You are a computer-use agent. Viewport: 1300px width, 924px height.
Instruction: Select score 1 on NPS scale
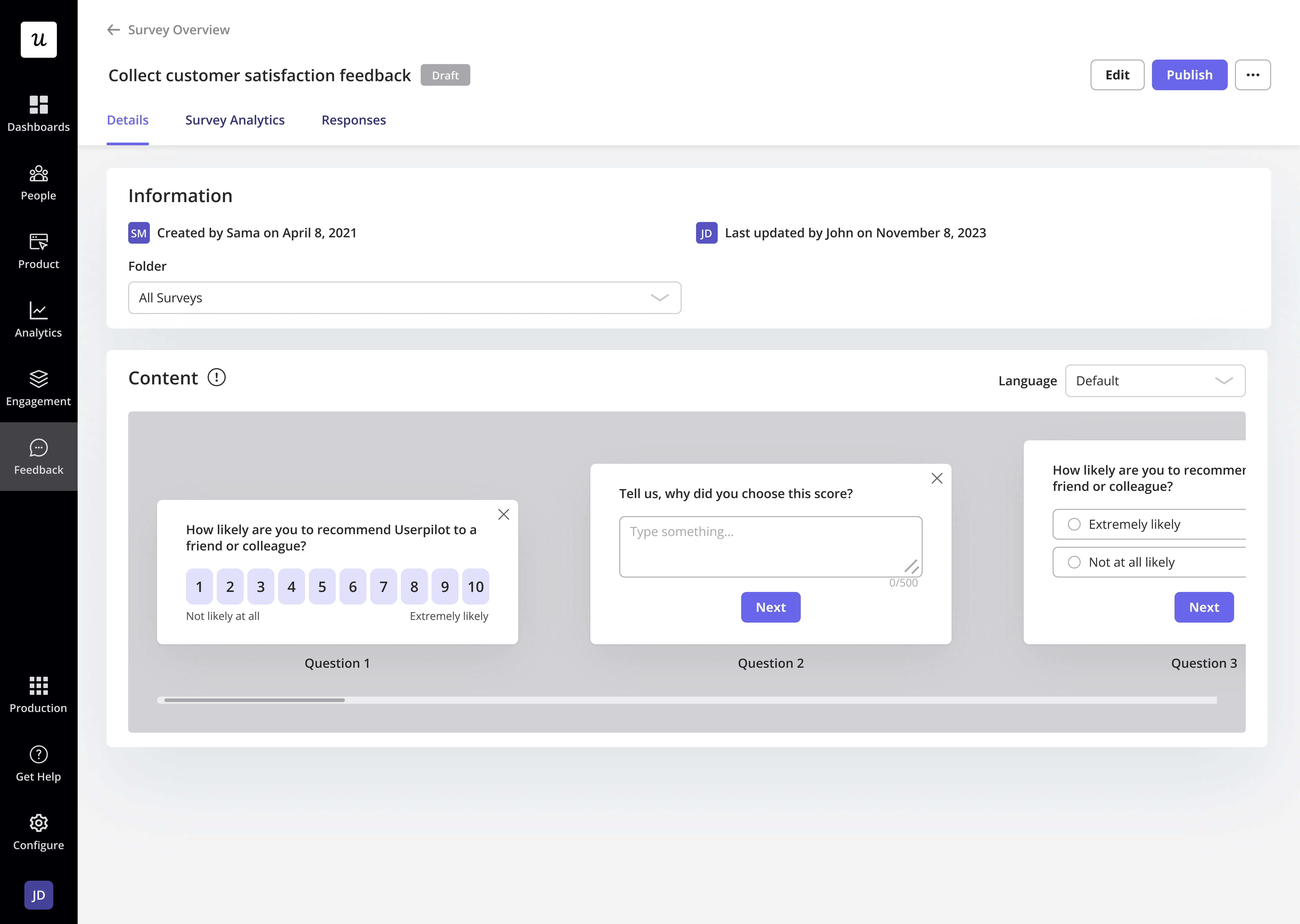[x=199, y=587]
